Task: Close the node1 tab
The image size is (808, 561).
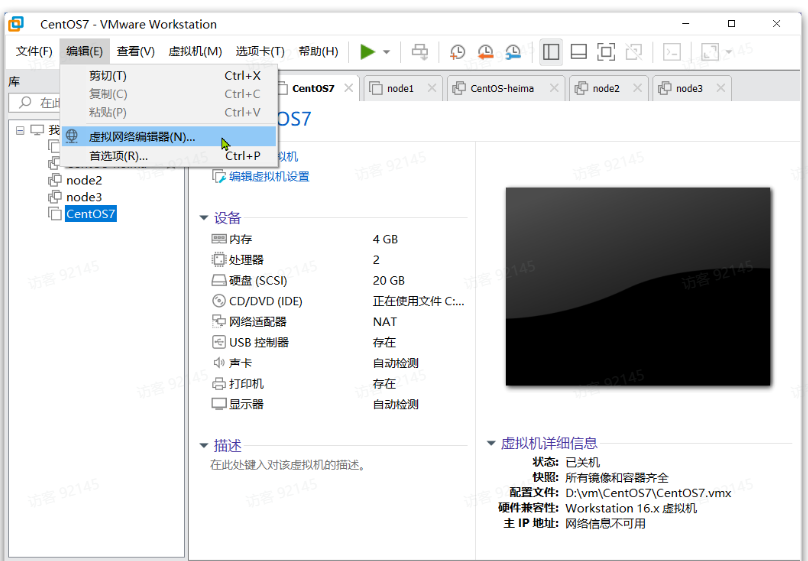Action: point(432,88)
